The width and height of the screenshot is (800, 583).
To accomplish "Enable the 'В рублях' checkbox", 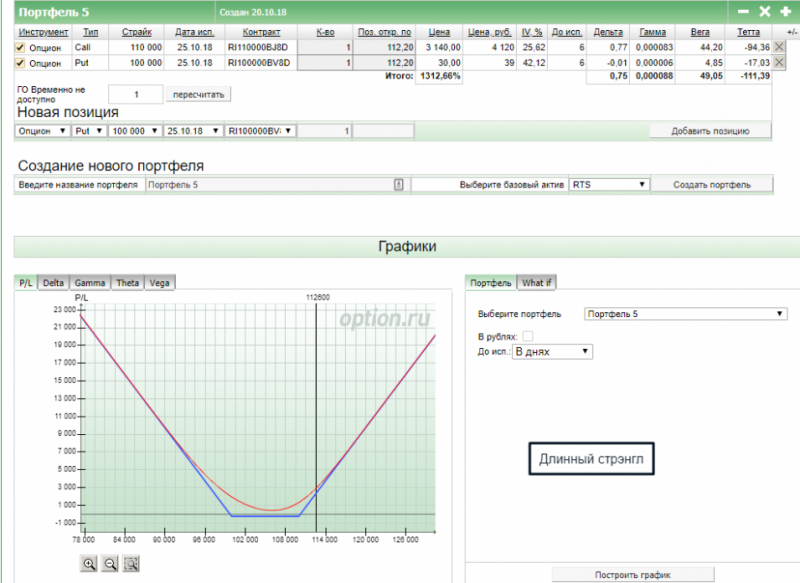I will [528, 336].
